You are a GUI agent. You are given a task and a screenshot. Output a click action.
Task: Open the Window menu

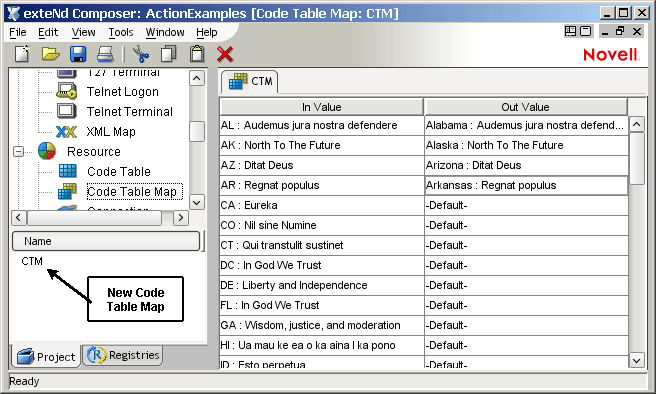165,32
